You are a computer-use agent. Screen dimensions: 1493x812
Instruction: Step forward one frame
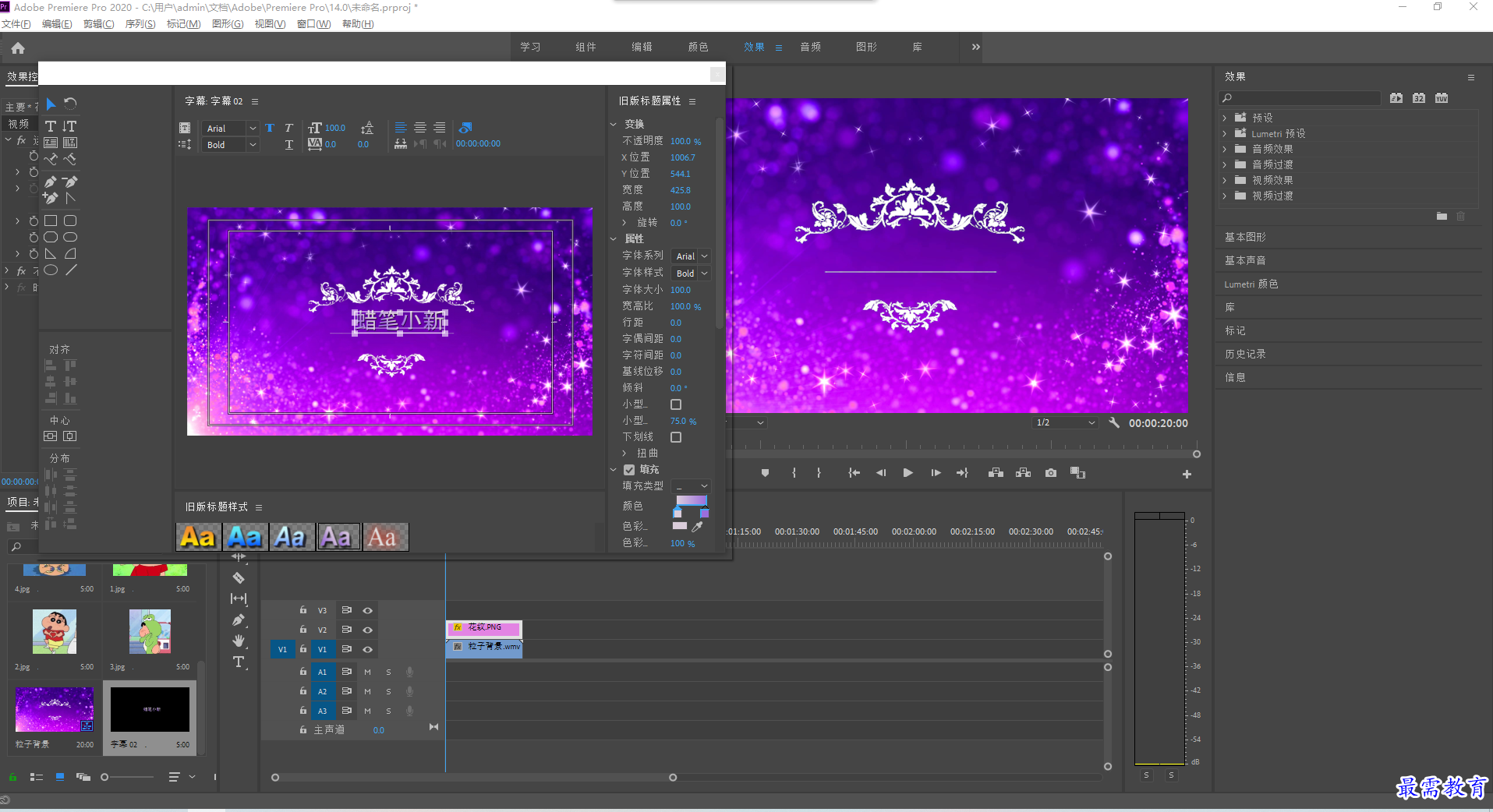coord(936,473)
